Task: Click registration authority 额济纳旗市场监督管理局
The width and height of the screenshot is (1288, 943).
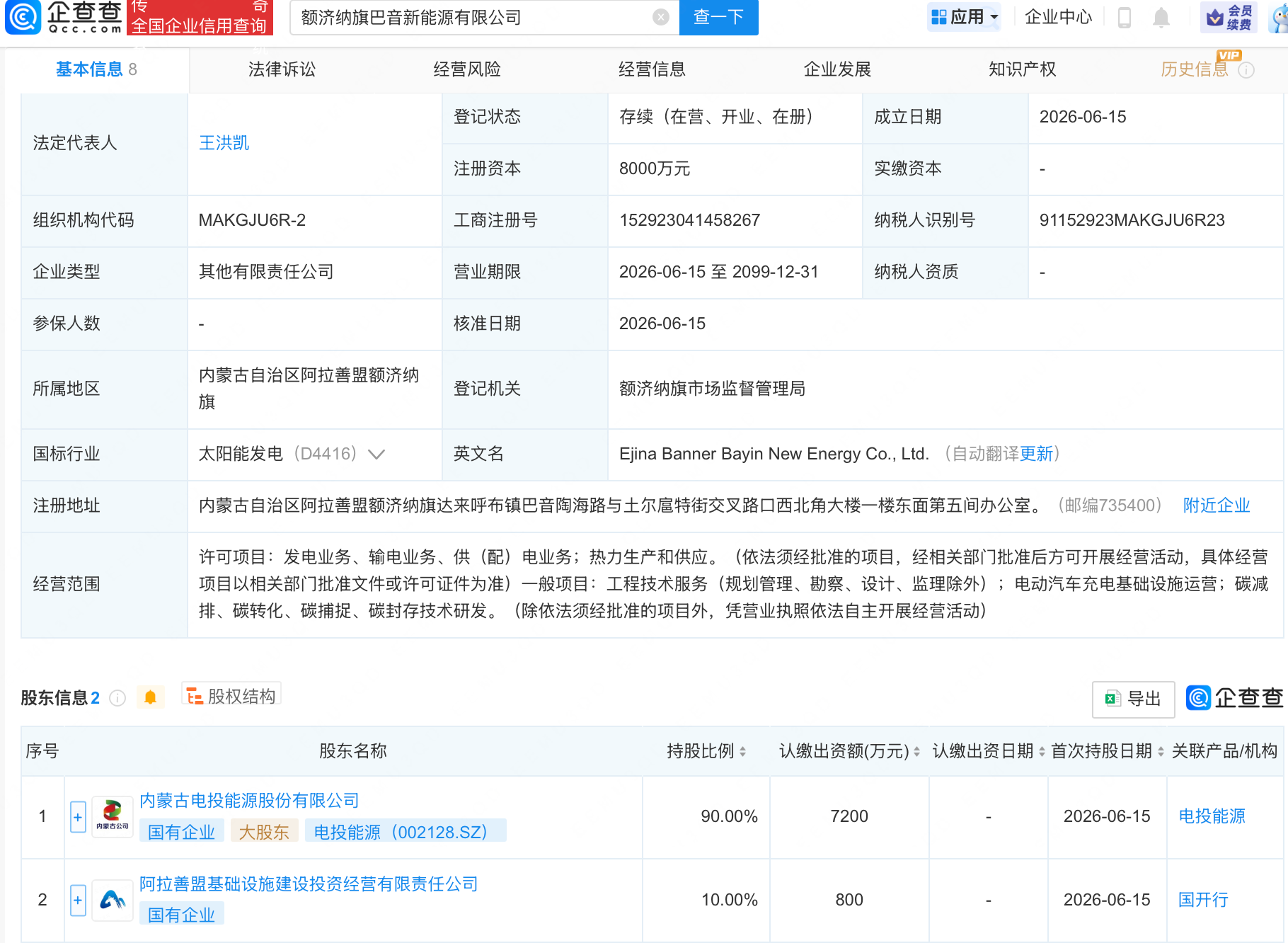Action: point(712,389)
